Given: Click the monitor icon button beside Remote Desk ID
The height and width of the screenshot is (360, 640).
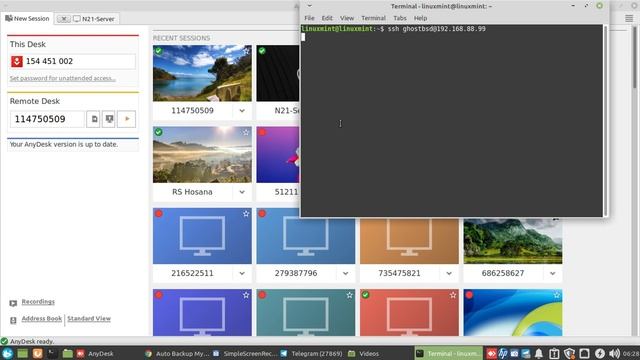Looking at the screenshot, I should pyautogui.click(x=109, y=119).
